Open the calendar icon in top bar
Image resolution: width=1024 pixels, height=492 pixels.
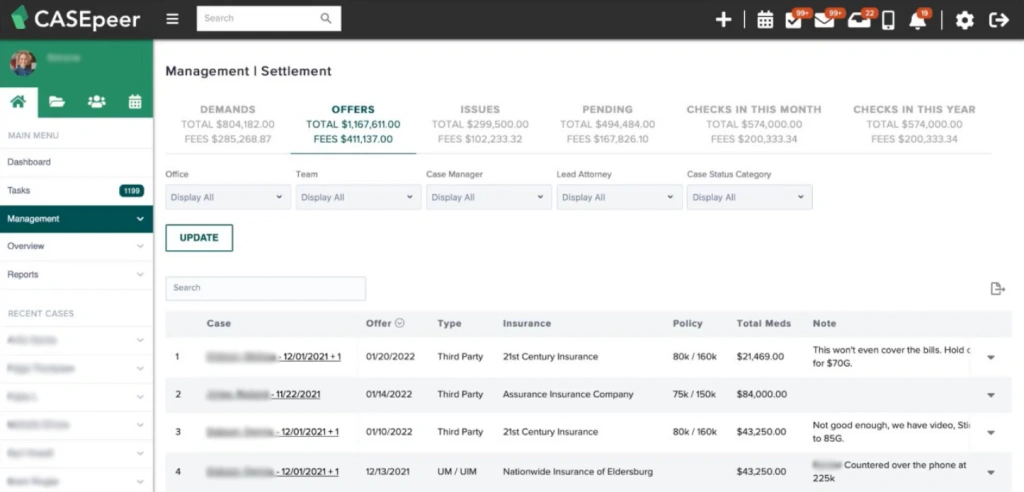765,20
